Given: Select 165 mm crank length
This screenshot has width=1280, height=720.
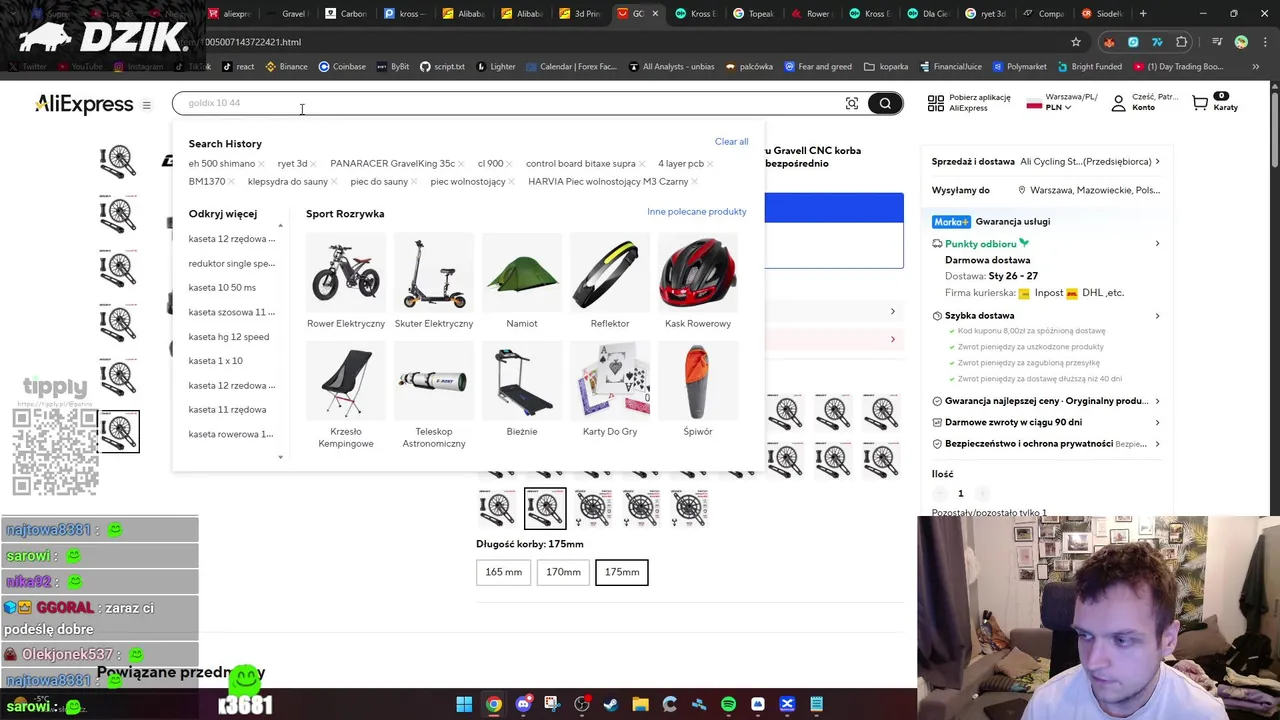Looking at the screenshot, I should 504,572.
